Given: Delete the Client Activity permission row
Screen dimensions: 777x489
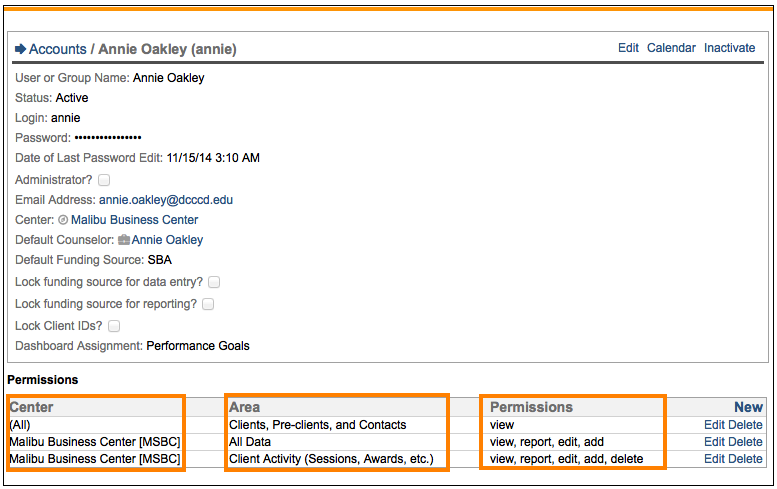Looking at the screenshot, I should pos(745,459).
